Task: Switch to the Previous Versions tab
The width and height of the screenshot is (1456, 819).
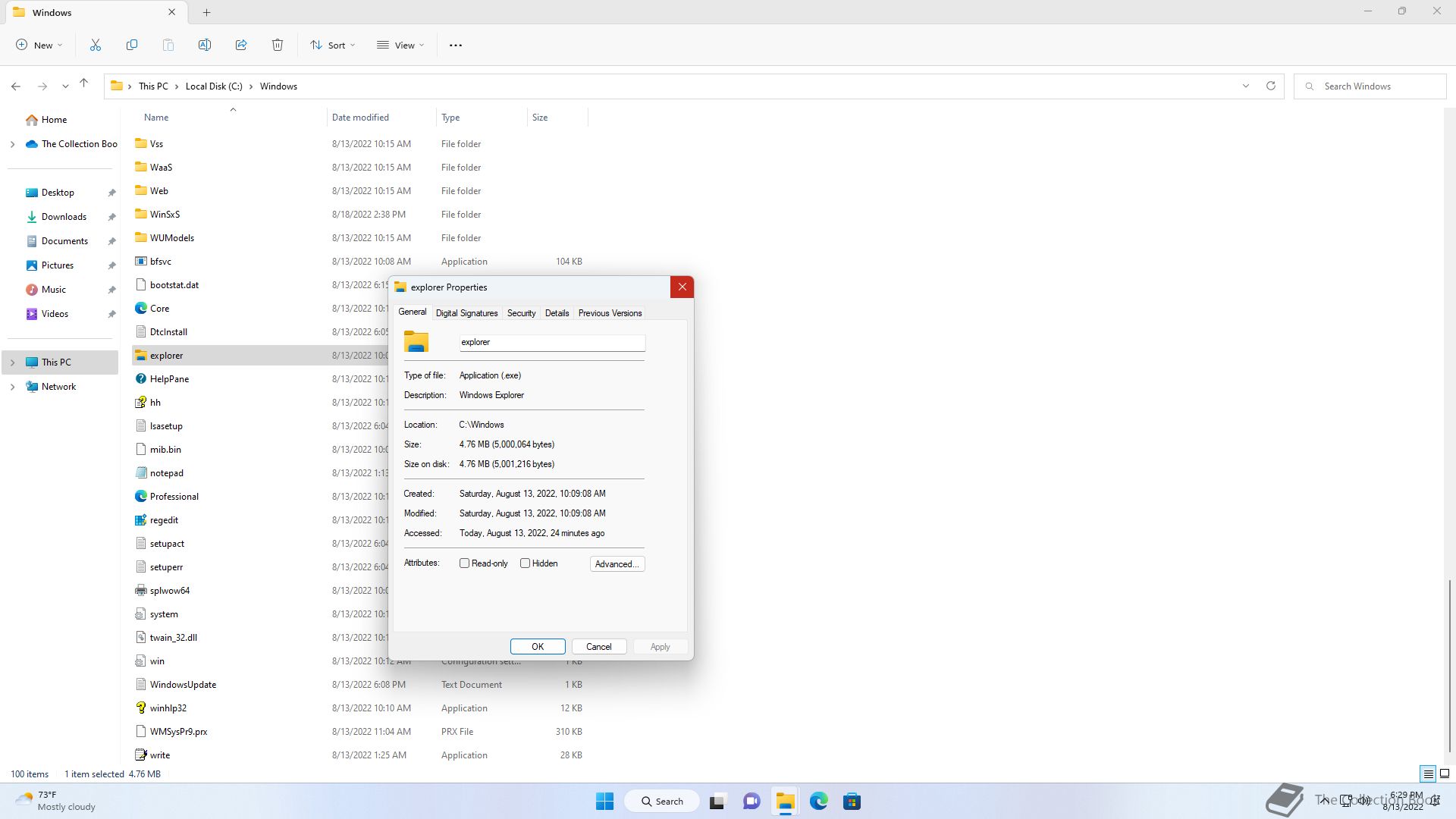Action: pos(610,313)
